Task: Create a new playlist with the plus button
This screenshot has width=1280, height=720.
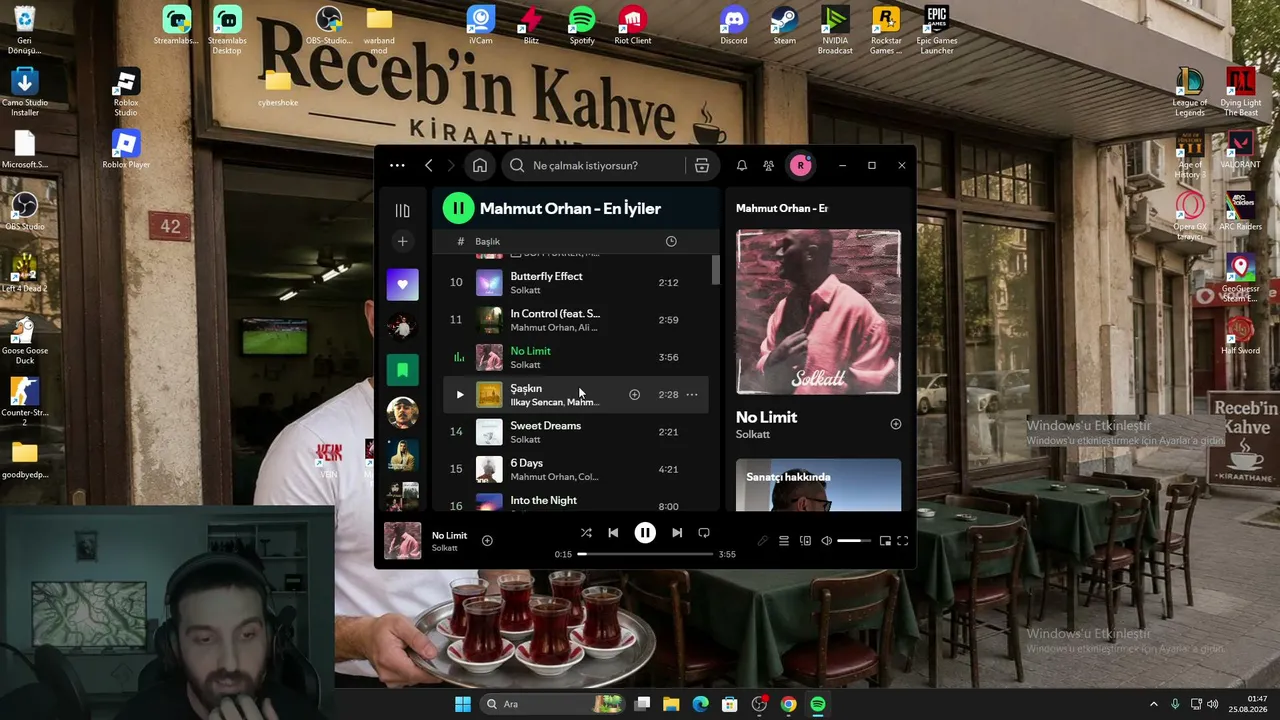Action: pos(402,241)
